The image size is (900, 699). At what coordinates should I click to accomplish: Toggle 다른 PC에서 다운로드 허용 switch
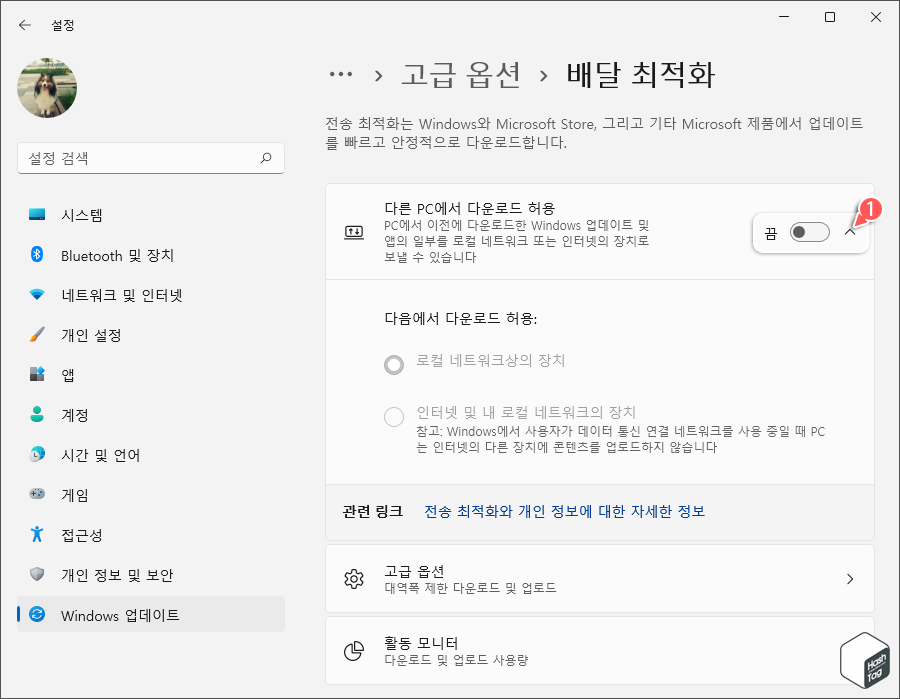[809, 232]
